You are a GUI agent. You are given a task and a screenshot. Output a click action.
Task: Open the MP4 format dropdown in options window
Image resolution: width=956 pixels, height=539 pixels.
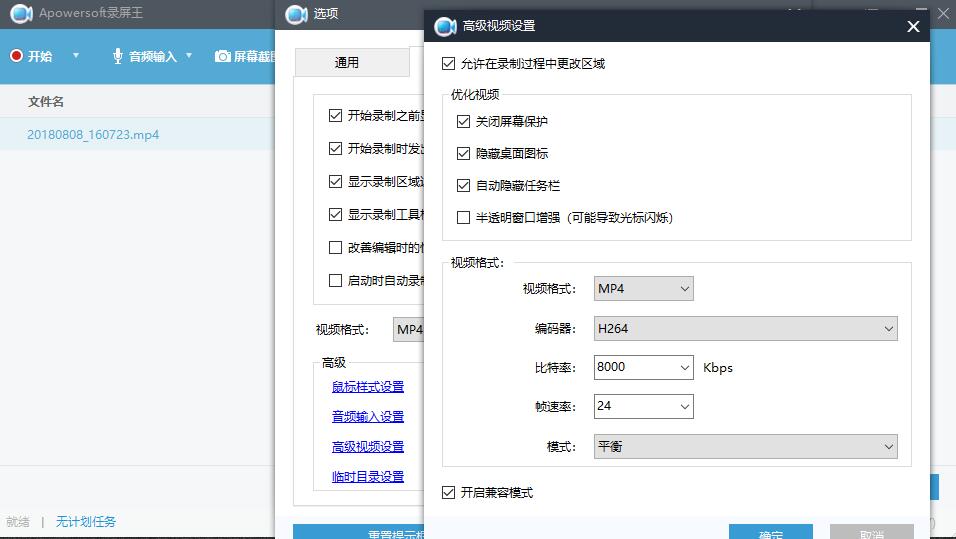(408, 329)
